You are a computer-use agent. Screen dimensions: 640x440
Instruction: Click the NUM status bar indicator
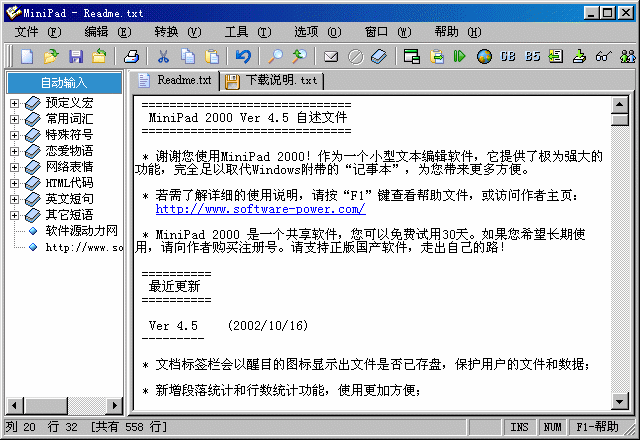pos(552,427)
